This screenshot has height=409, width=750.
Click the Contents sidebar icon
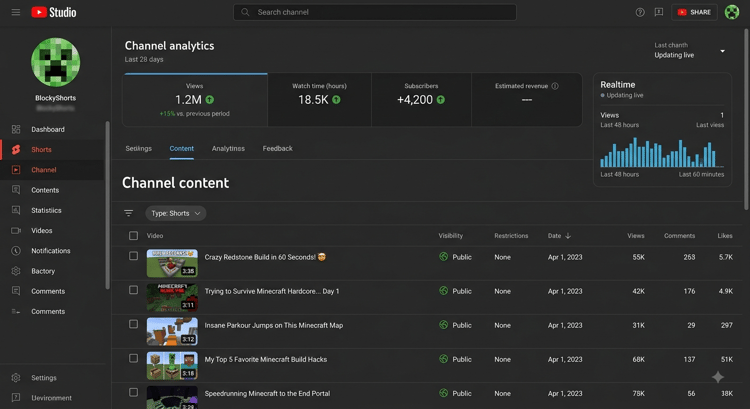coord(16,190)
